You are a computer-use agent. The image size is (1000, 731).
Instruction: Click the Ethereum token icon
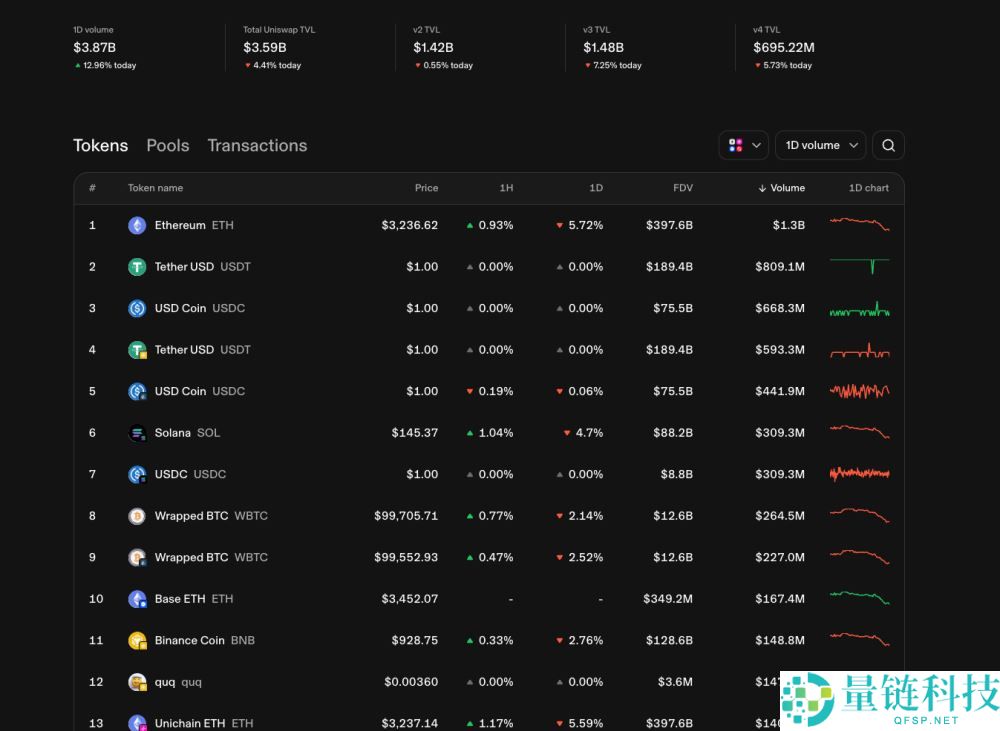pos(137,226)
